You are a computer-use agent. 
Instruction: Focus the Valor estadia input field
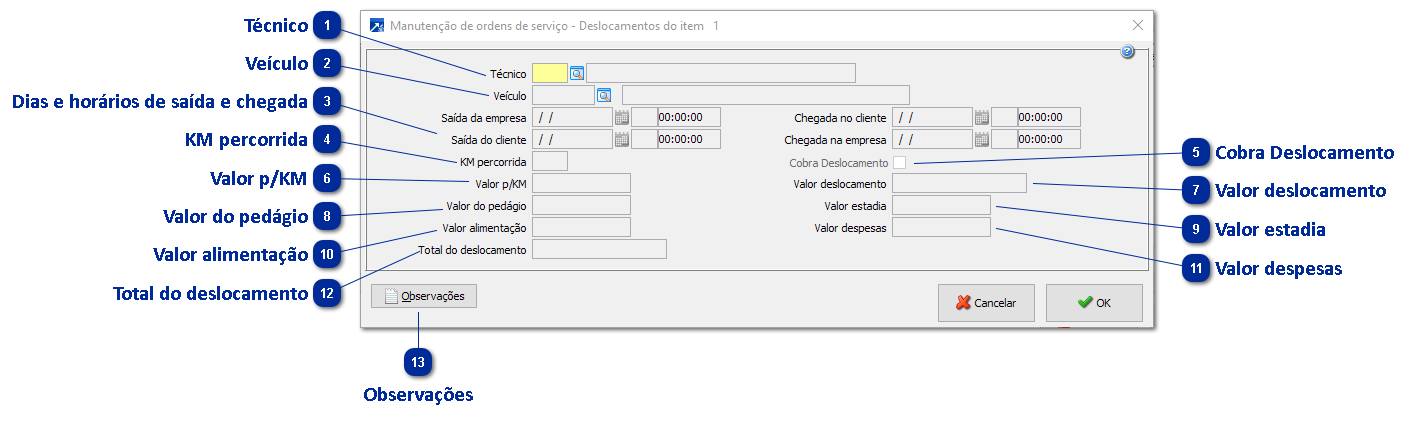pyautogui.click(x=941, y=205)
